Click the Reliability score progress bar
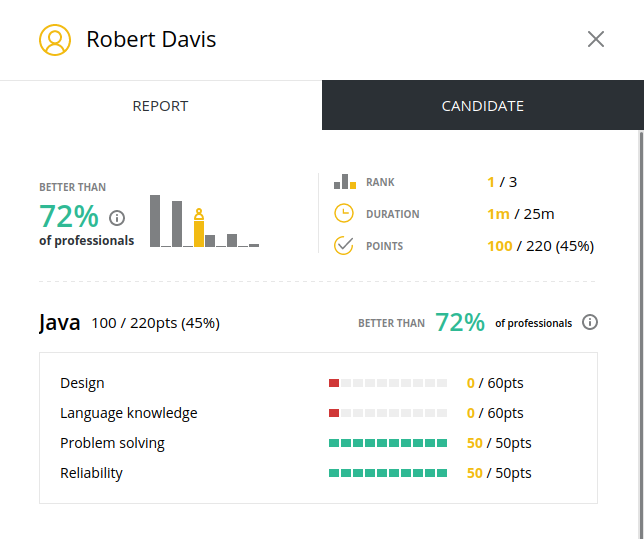 388,473
